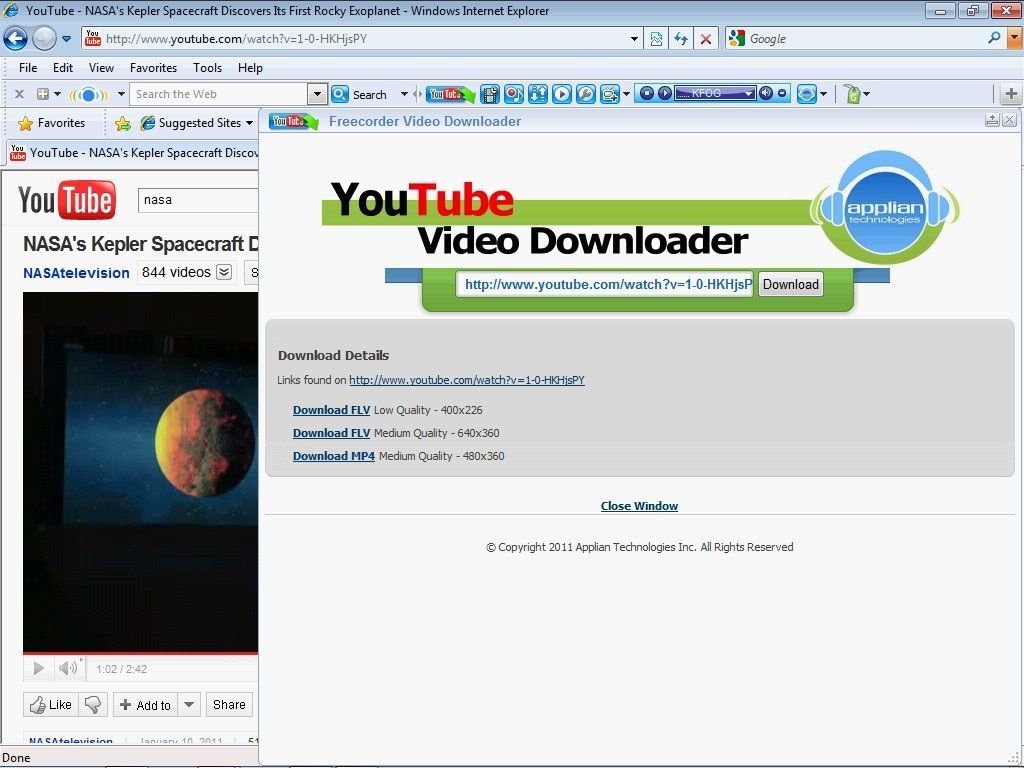The height and width of the screenshot is (768, 1024).
Task: Click the toolbar plus options icon
Action: tap(43, 94)
